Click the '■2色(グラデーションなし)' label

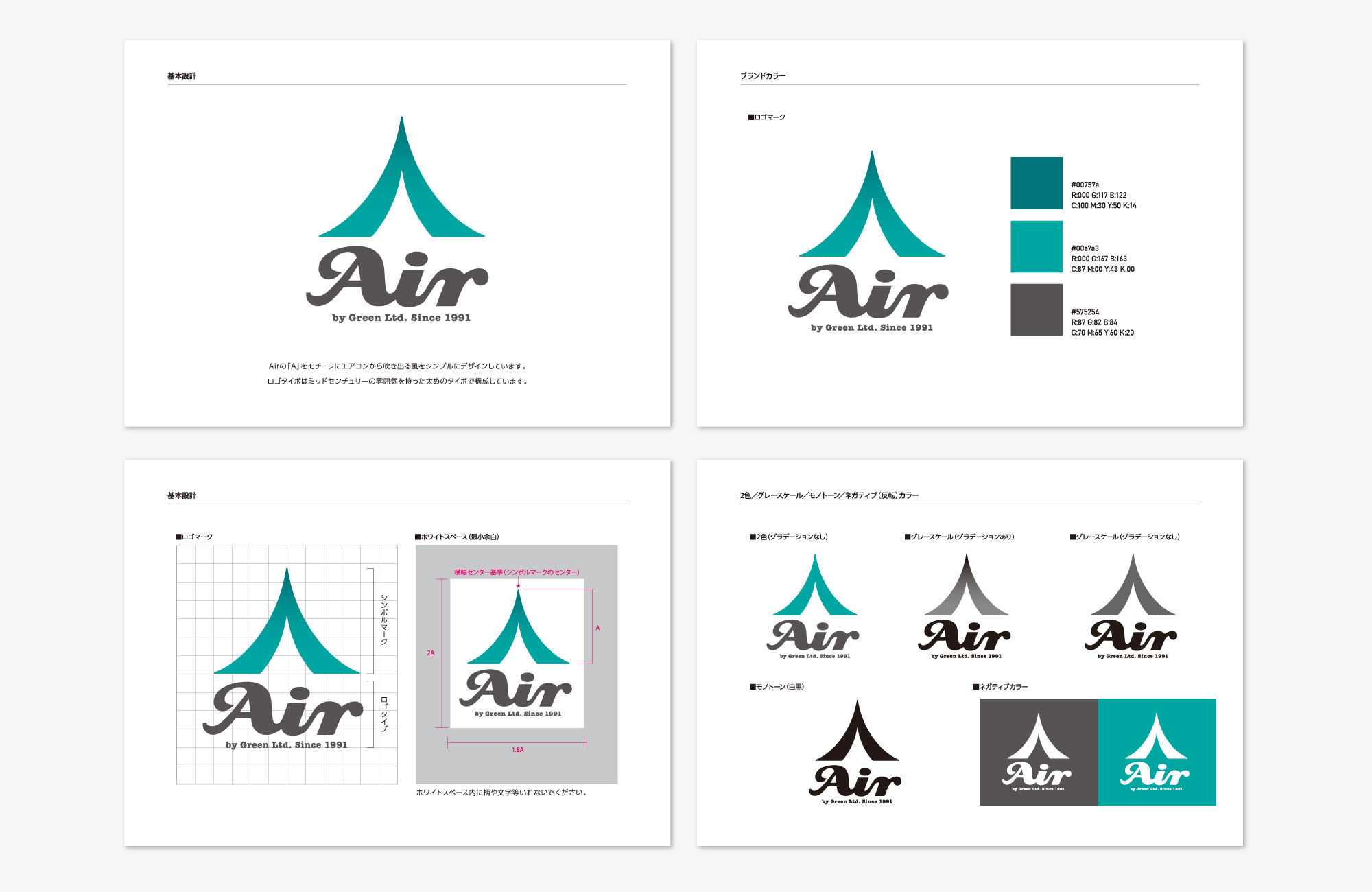coord(789,537)
